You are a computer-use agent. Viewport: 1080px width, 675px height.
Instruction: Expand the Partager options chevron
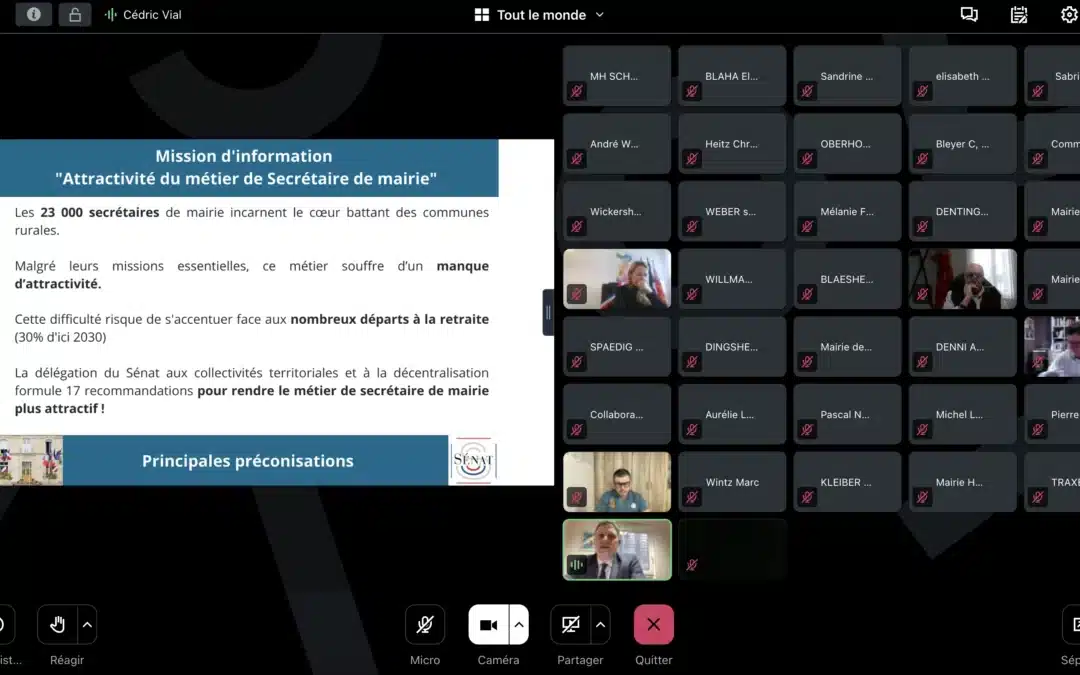click(601, 625)
